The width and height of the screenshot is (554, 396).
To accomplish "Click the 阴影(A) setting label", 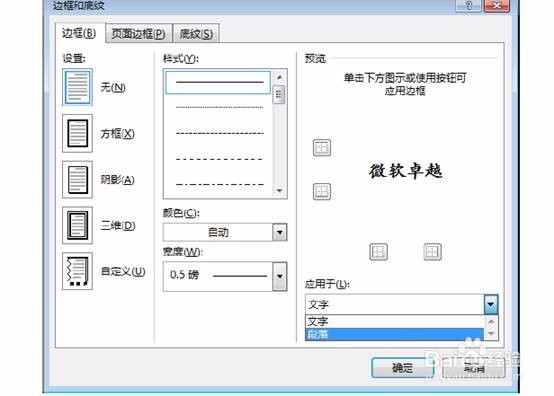I will (x=117, y=180).
